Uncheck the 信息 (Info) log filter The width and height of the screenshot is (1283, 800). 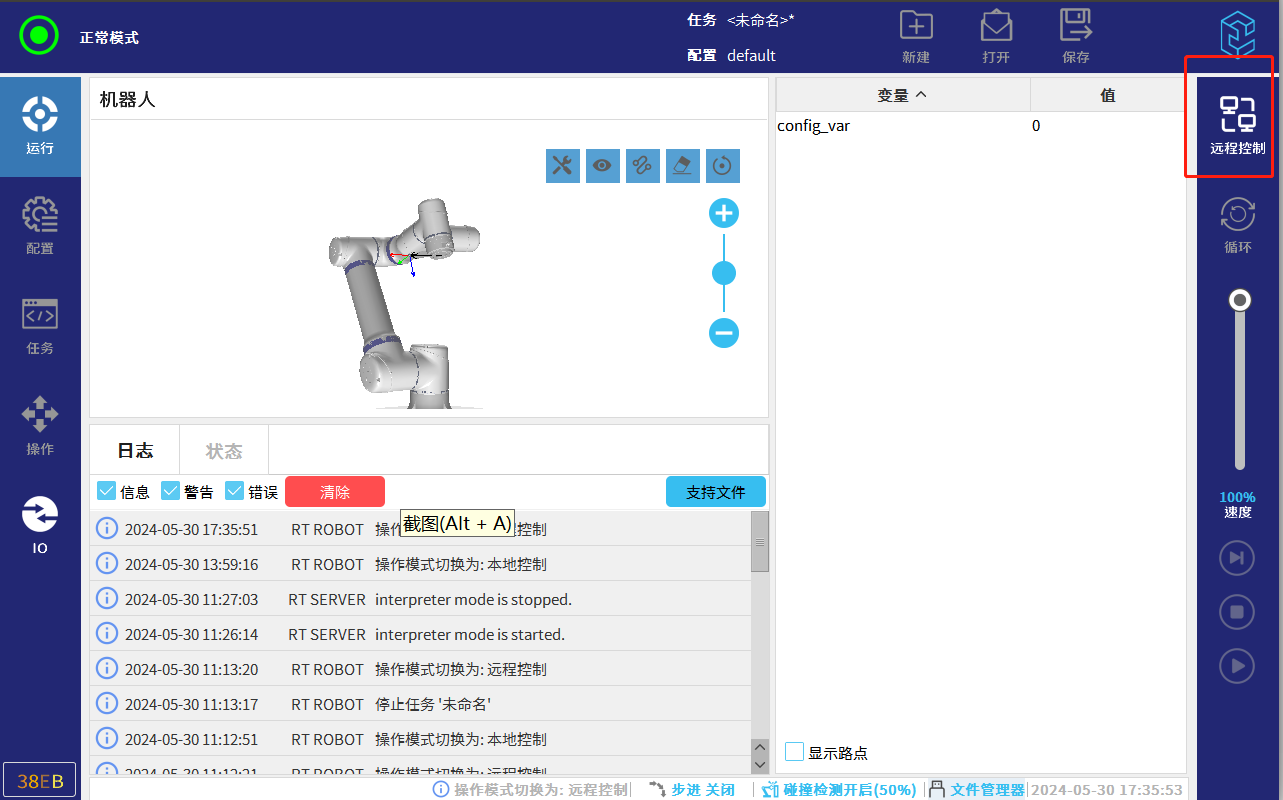click(x=107, y=491)
